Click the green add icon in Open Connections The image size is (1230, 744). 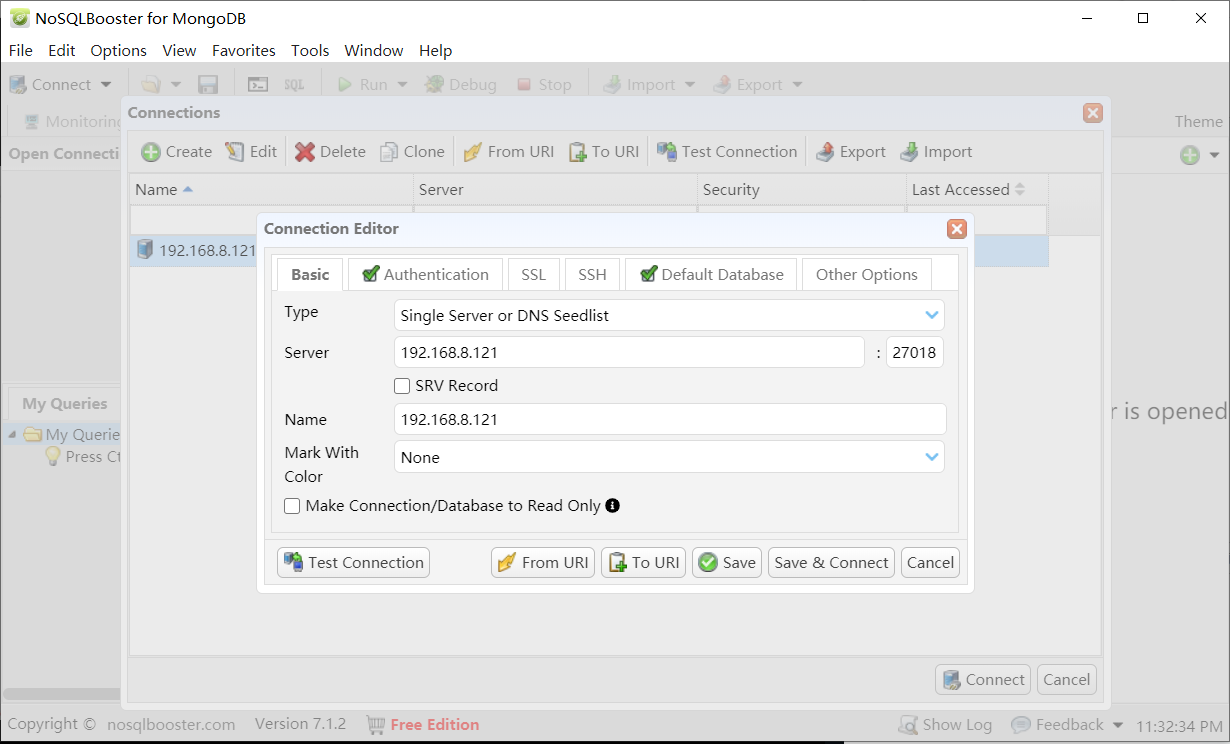1189,155
